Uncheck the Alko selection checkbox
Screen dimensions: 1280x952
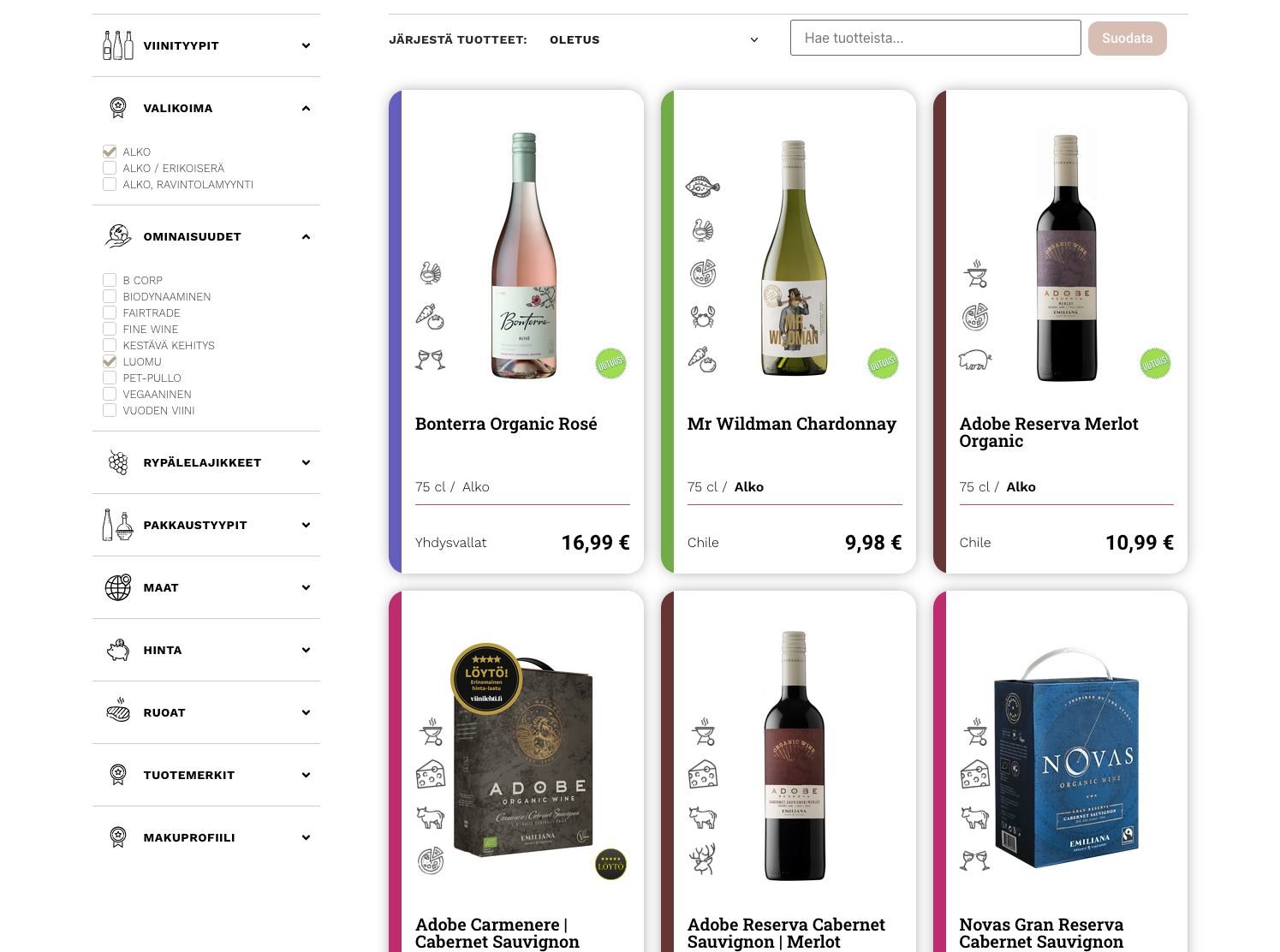110,152
